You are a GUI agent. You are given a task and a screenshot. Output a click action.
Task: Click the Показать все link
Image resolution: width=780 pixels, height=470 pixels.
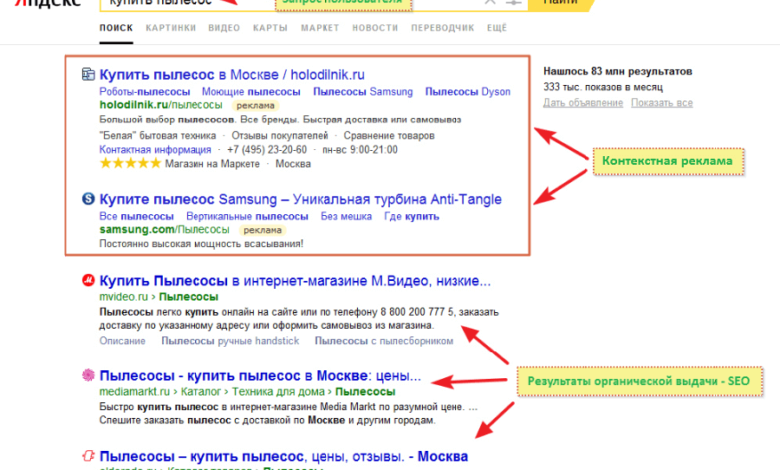tap(662, 103)
